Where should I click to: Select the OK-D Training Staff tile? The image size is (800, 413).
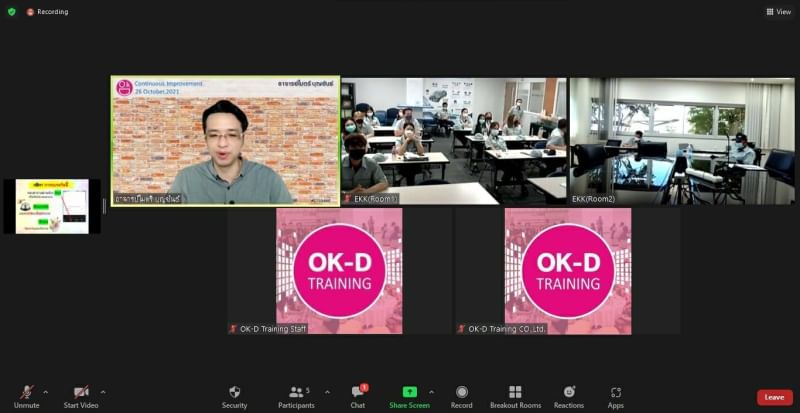pos(339,271)
